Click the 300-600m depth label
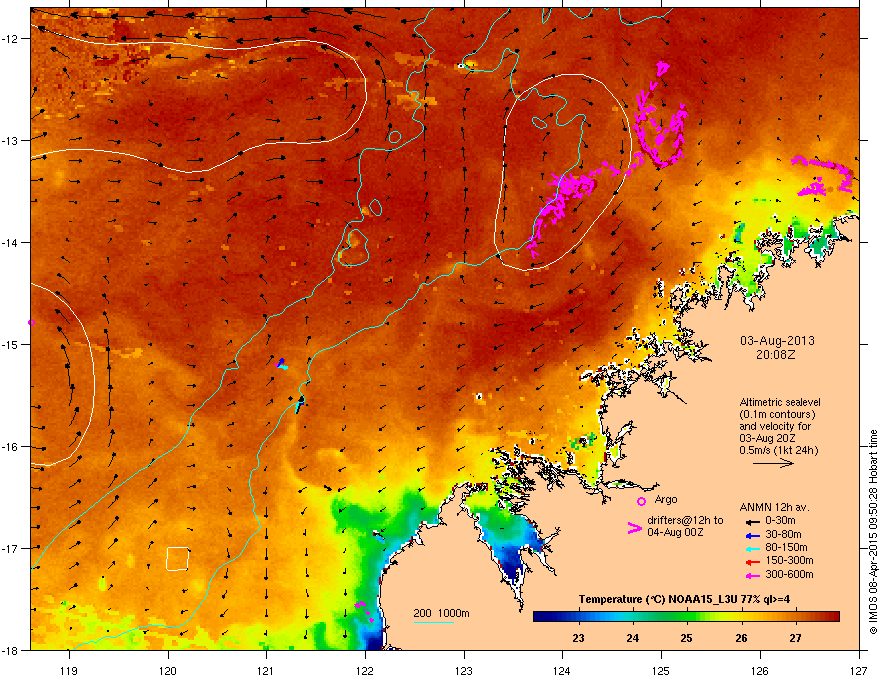Viewport: 880px width, 680px height. coord(789,574)
